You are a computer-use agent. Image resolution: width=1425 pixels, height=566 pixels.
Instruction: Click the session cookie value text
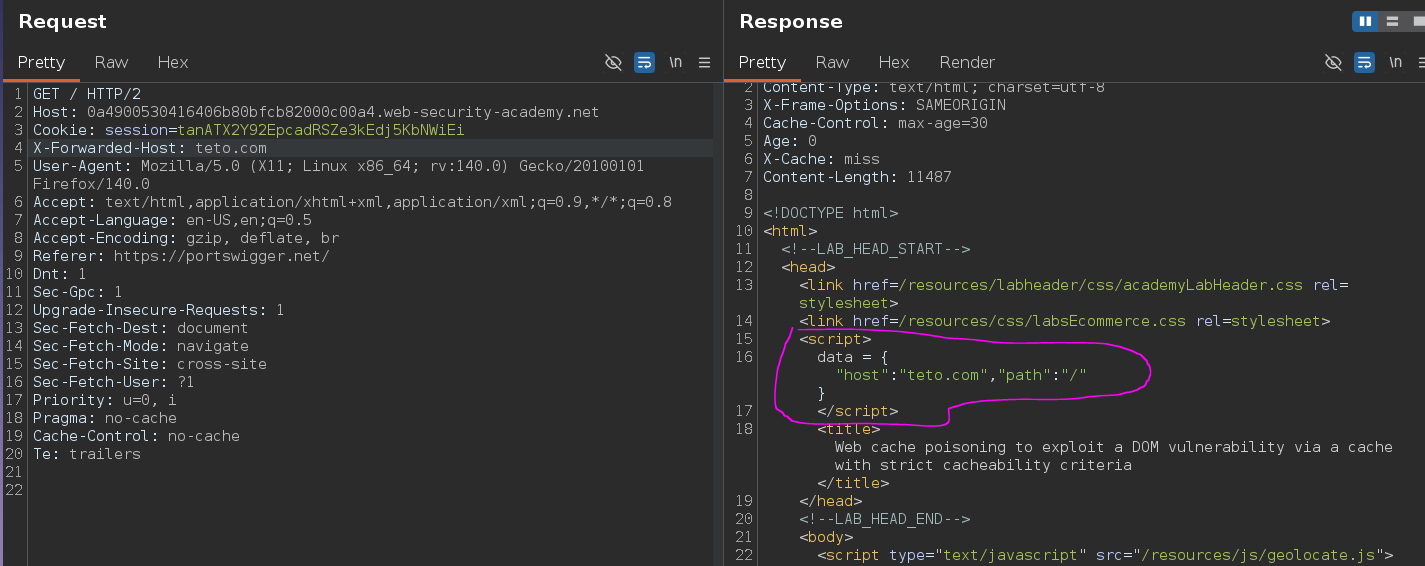pyautogui.click(x=321, y=130)
